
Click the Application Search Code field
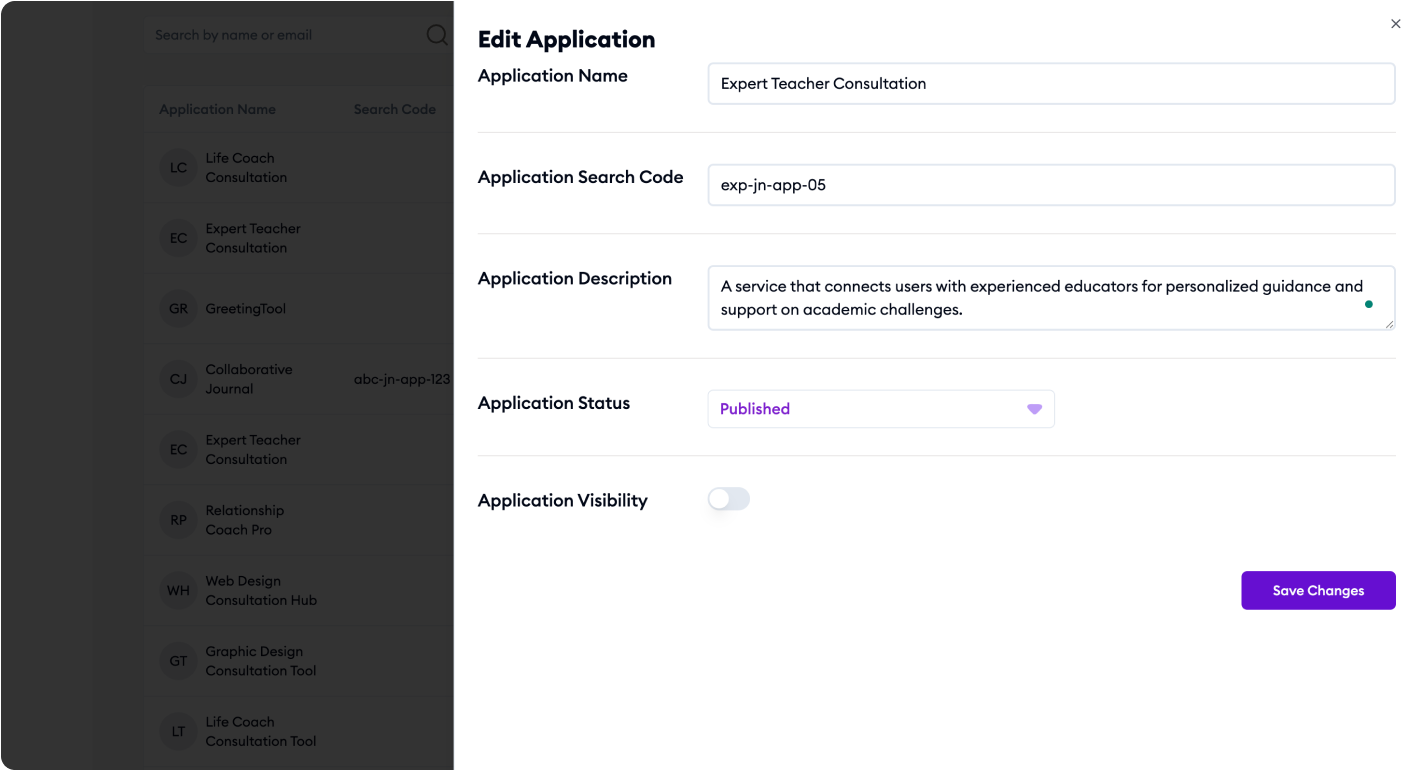pos(1051,185)
